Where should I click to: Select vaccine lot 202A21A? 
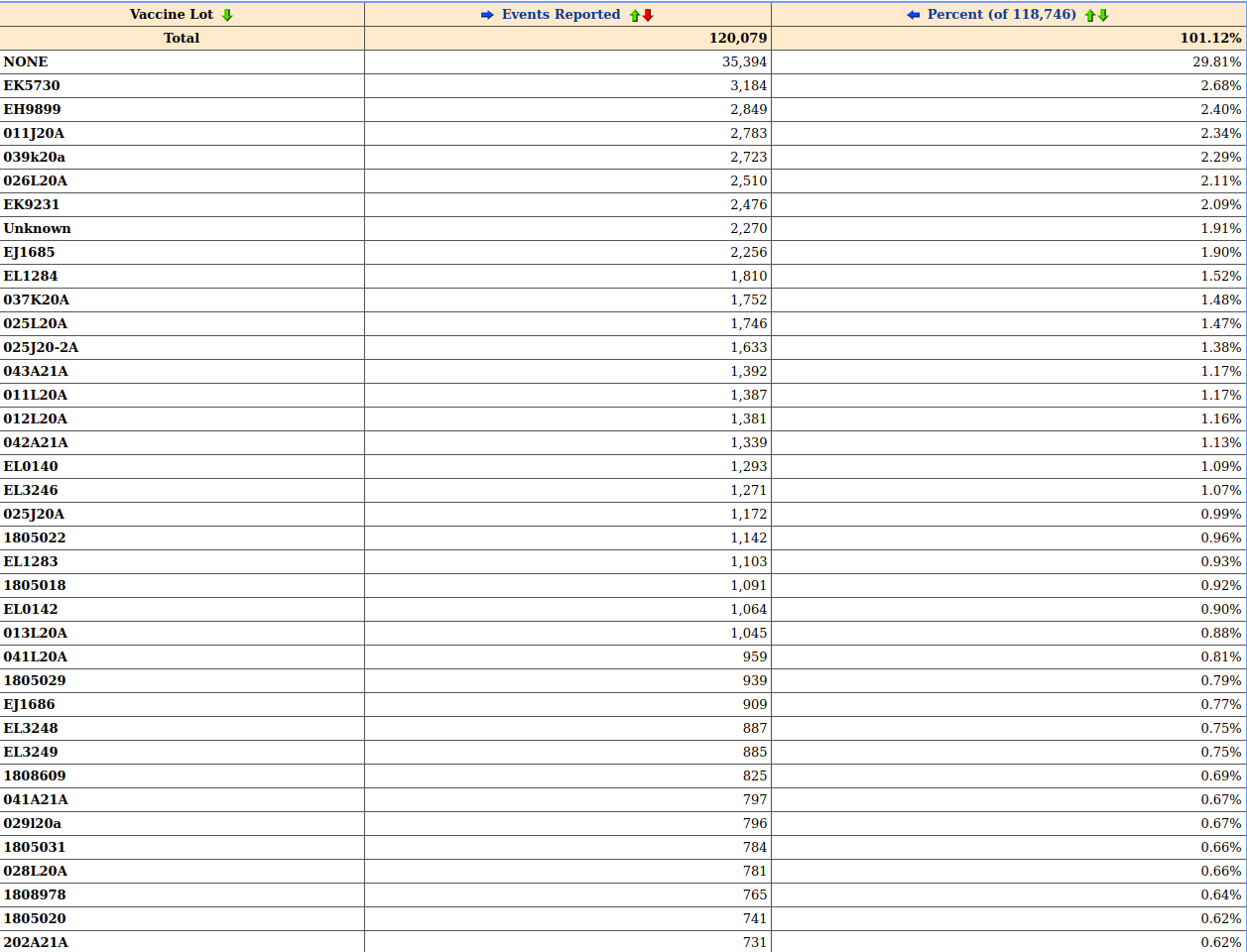(x=36, y=942)
